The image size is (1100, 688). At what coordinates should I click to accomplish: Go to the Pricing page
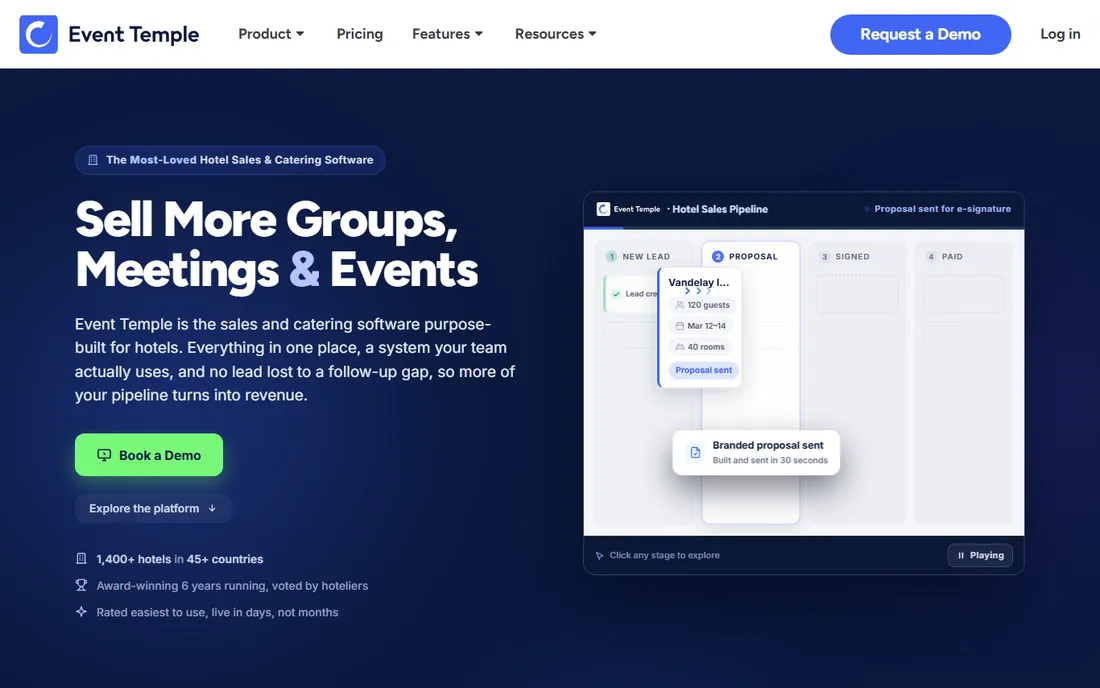360,34
